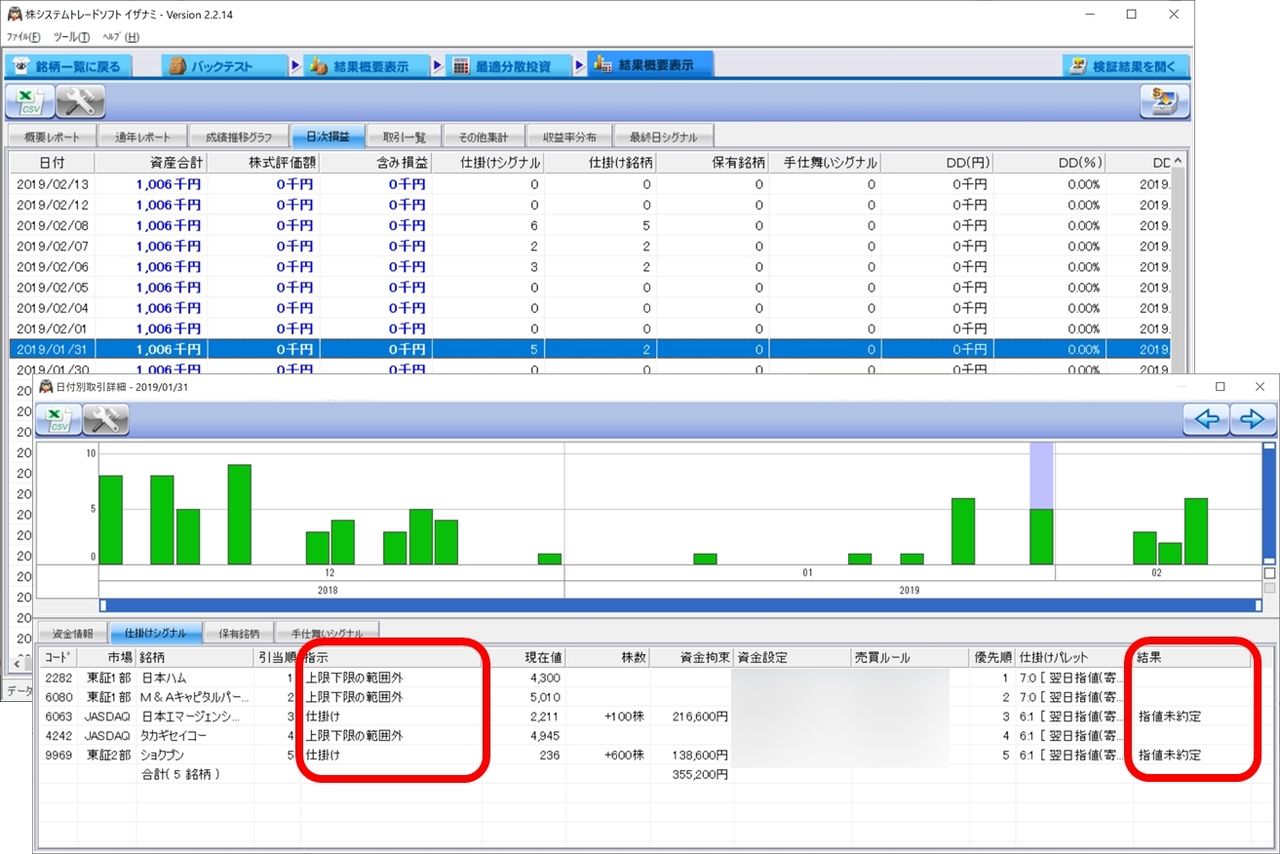Open the ヘルプ(H) menu
Viewport: 1280px width, 854px height.
click(121, 37)
